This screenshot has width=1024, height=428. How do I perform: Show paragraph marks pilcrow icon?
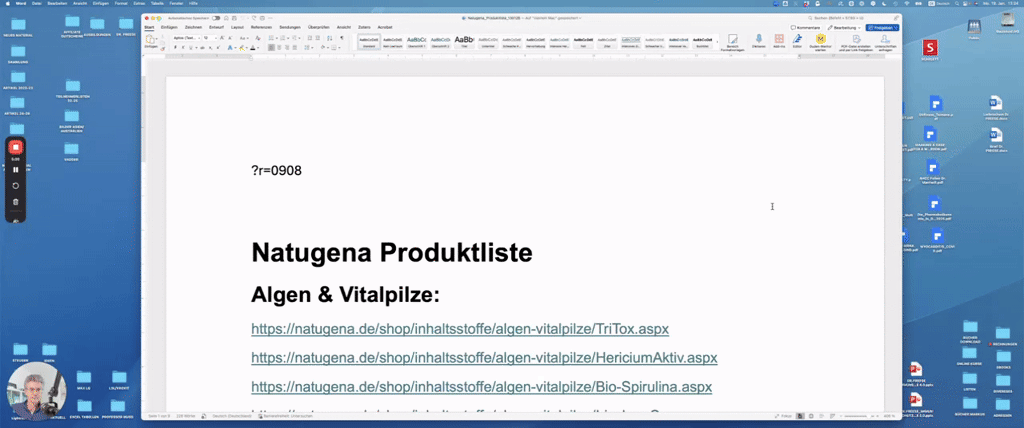coord(342,38)
